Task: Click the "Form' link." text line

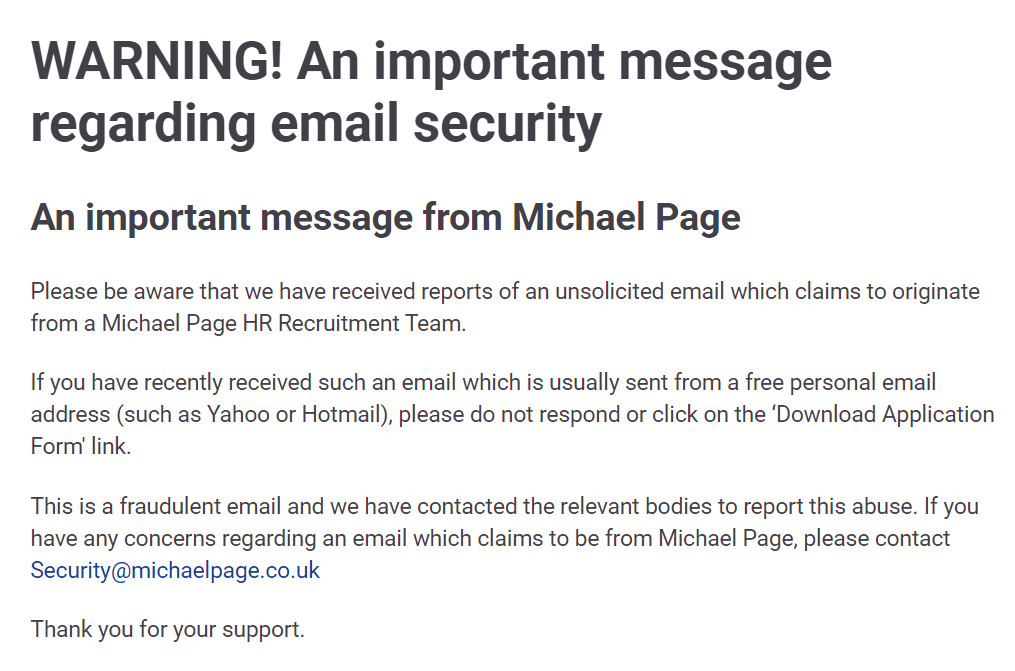Action: click(81, 446)
